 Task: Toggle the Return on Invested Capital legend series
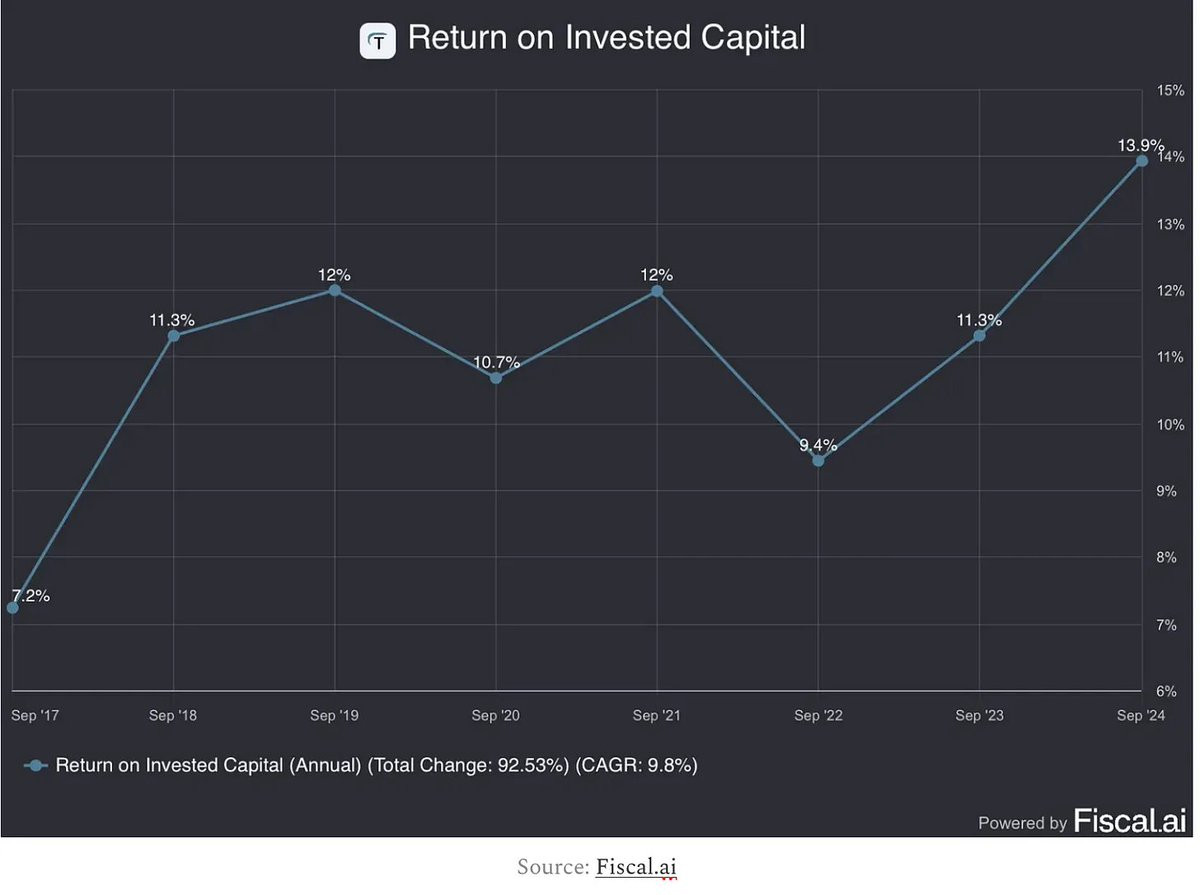tap(376, 766)
